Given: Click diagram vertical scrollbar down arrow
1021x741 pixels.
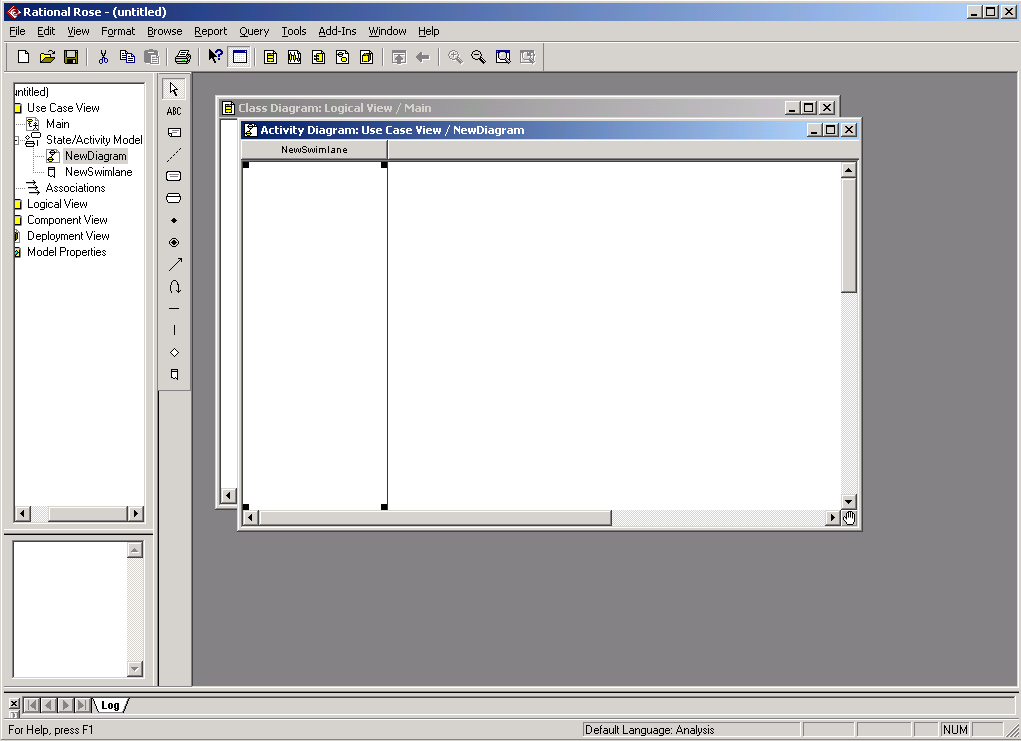Looking at the screenshot, I should [x=848, y=501].
